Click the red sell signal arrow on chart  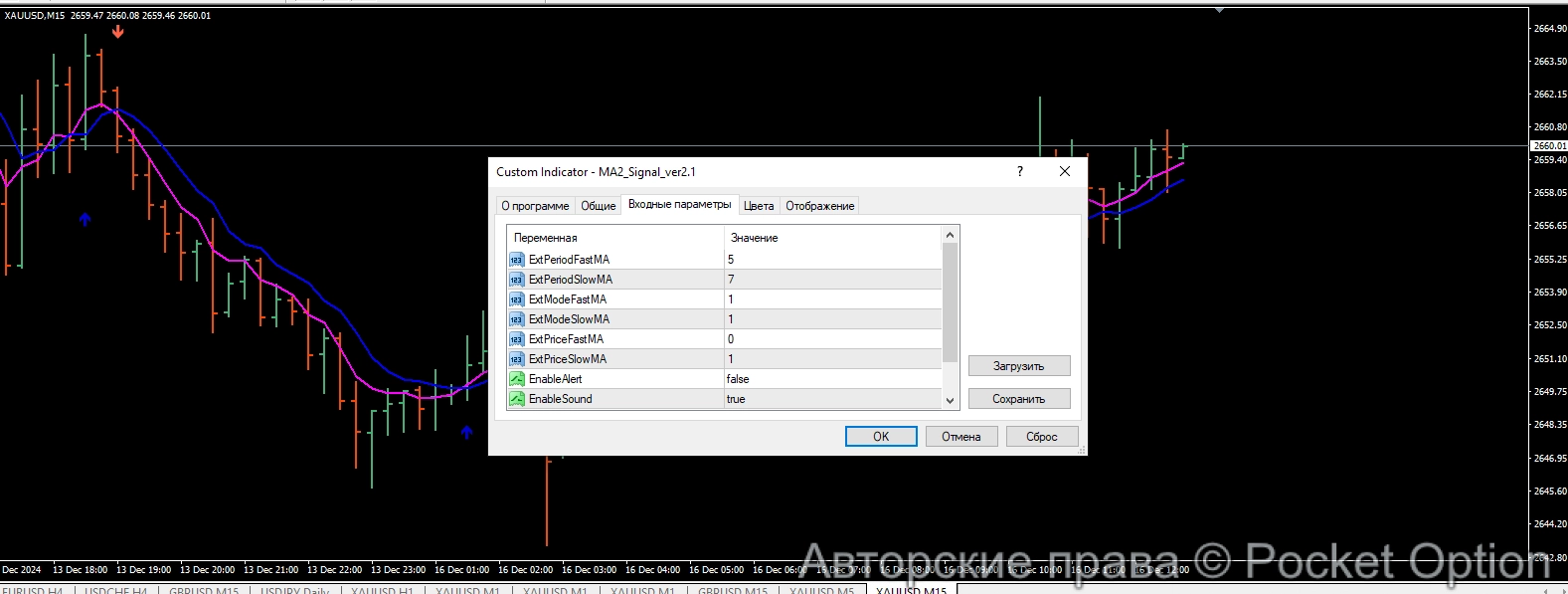(x=118, y=32)
